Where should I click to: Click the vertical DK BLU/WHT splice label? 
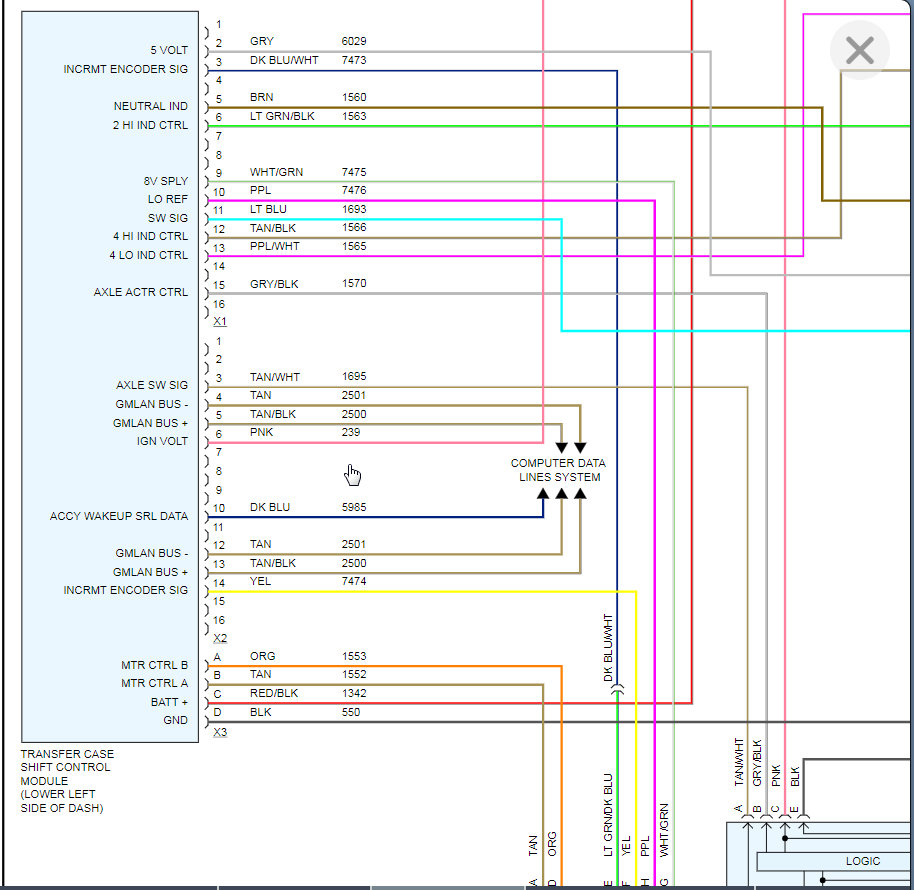click(x=608, y=648)
